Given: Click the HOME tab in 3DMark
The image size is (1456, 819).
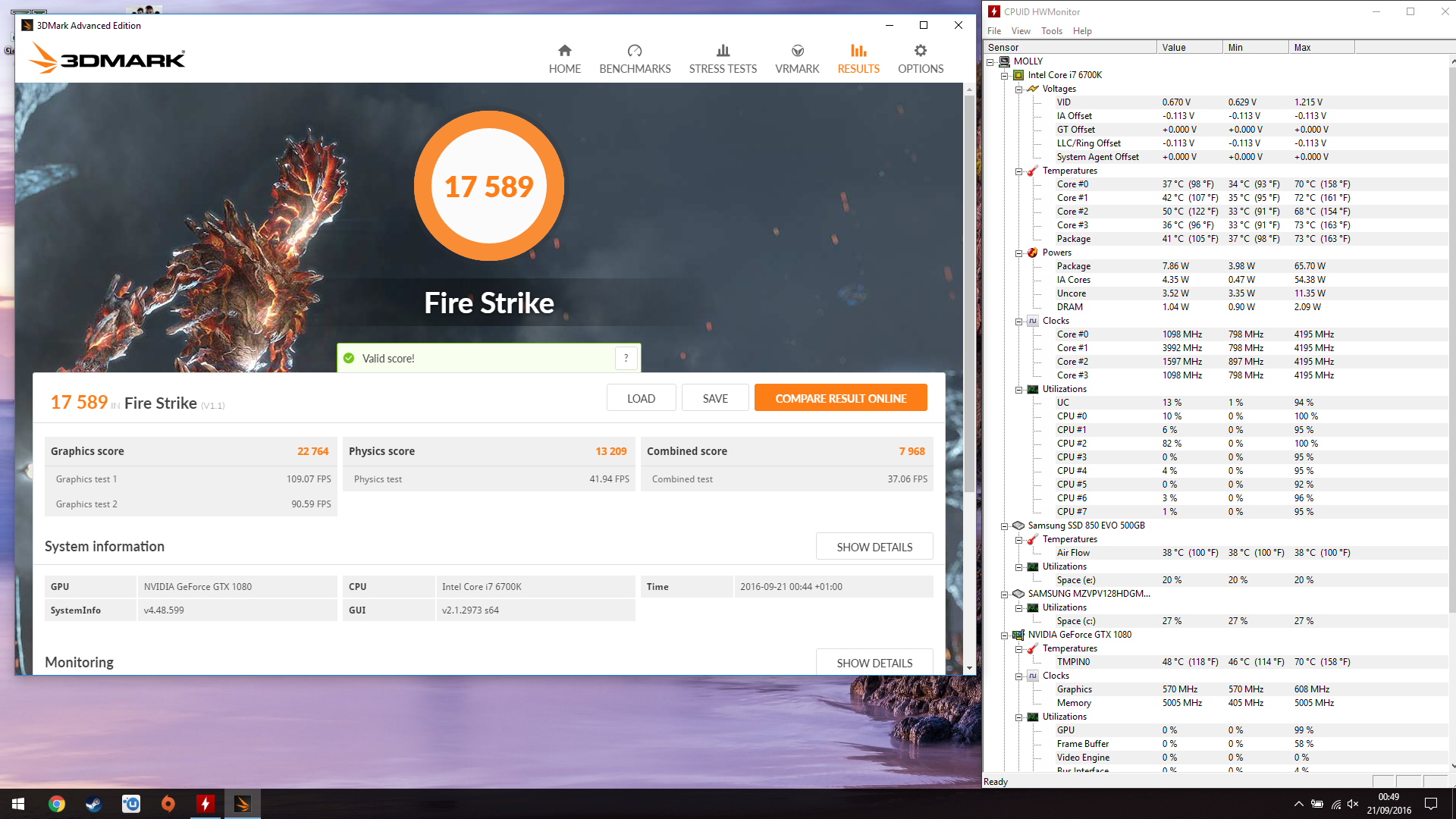Looking at the screenshot, I should (565, 58).
